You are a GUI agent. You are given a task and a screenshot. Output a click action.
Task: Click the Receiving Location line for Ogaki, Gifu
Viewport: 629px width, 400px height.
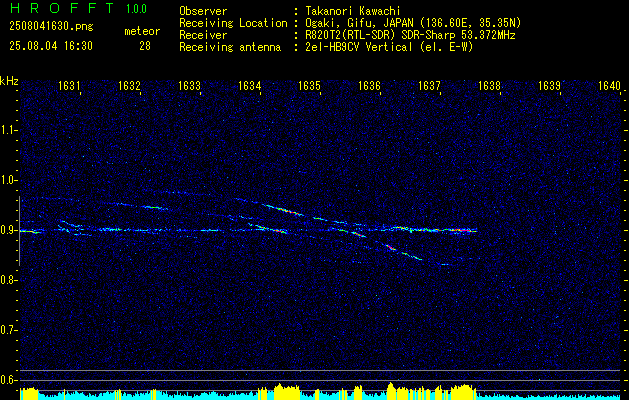pos(350,23)
